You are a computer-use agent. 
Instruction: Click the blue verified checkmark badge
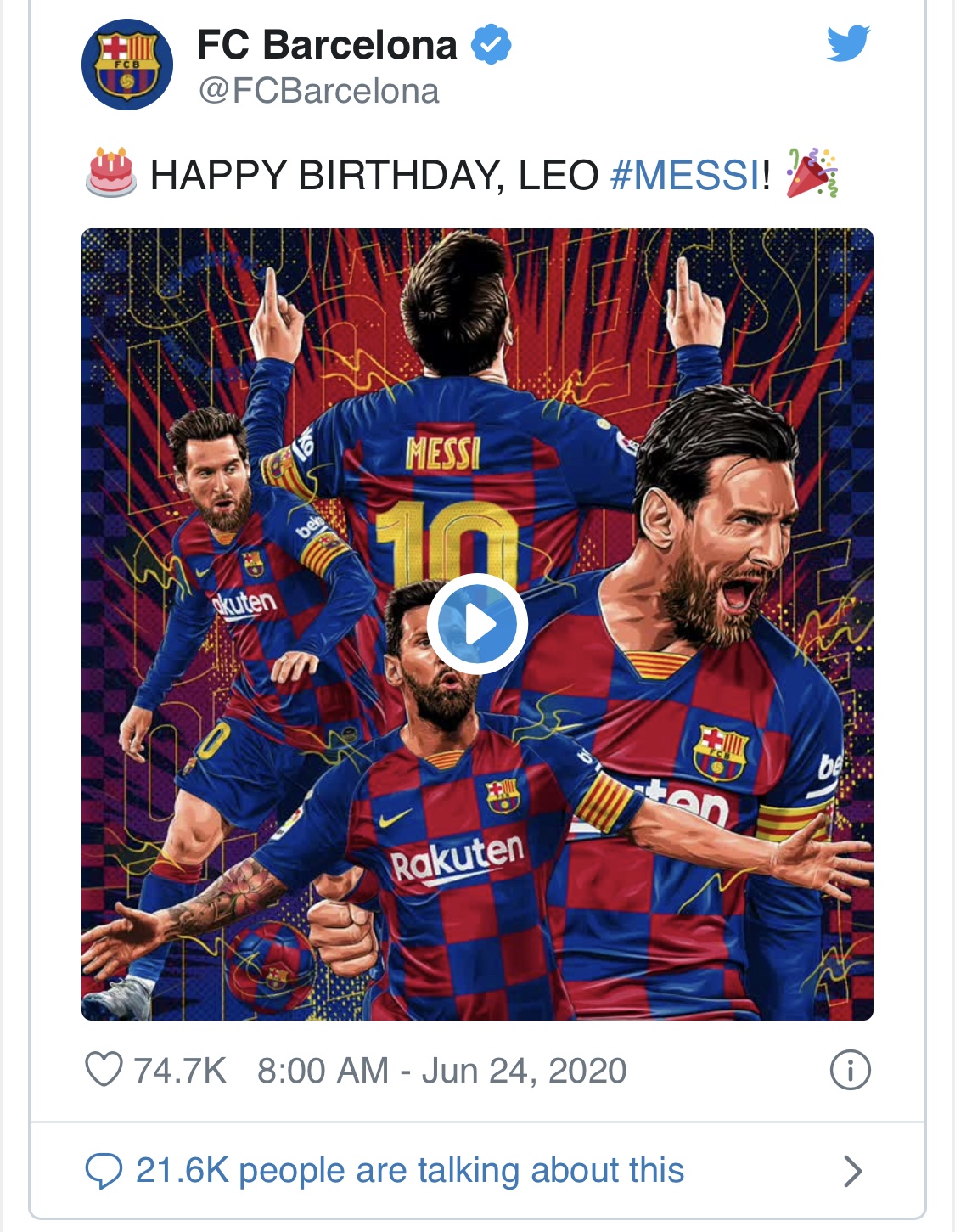491,44
